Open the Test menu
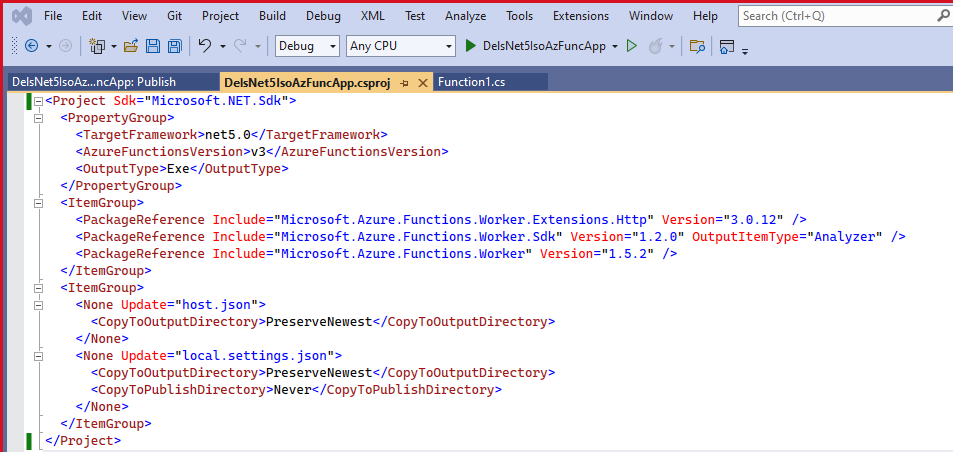Viewport: 953px width, 452px height. (x=415, y=16)
